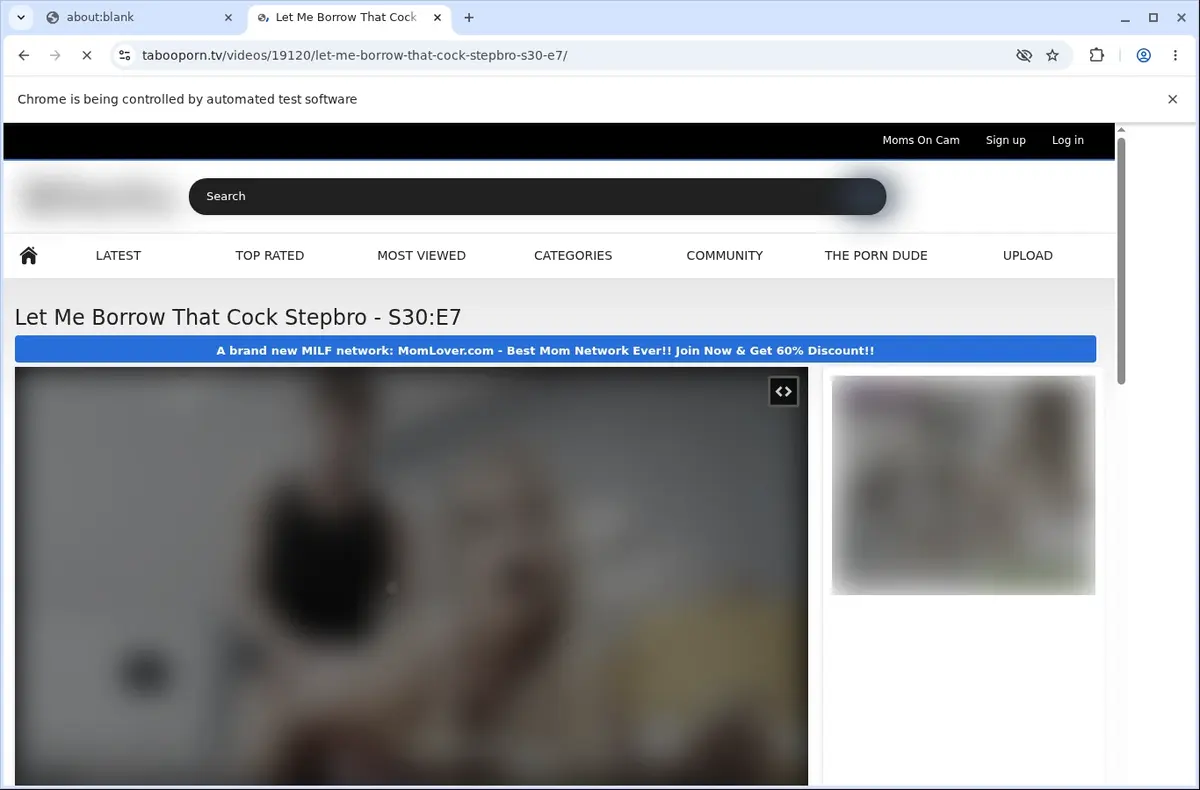1200x790 pixels.
Task: Click the browser back arrow
Action: pyautogui.click(x=24, y=56)
